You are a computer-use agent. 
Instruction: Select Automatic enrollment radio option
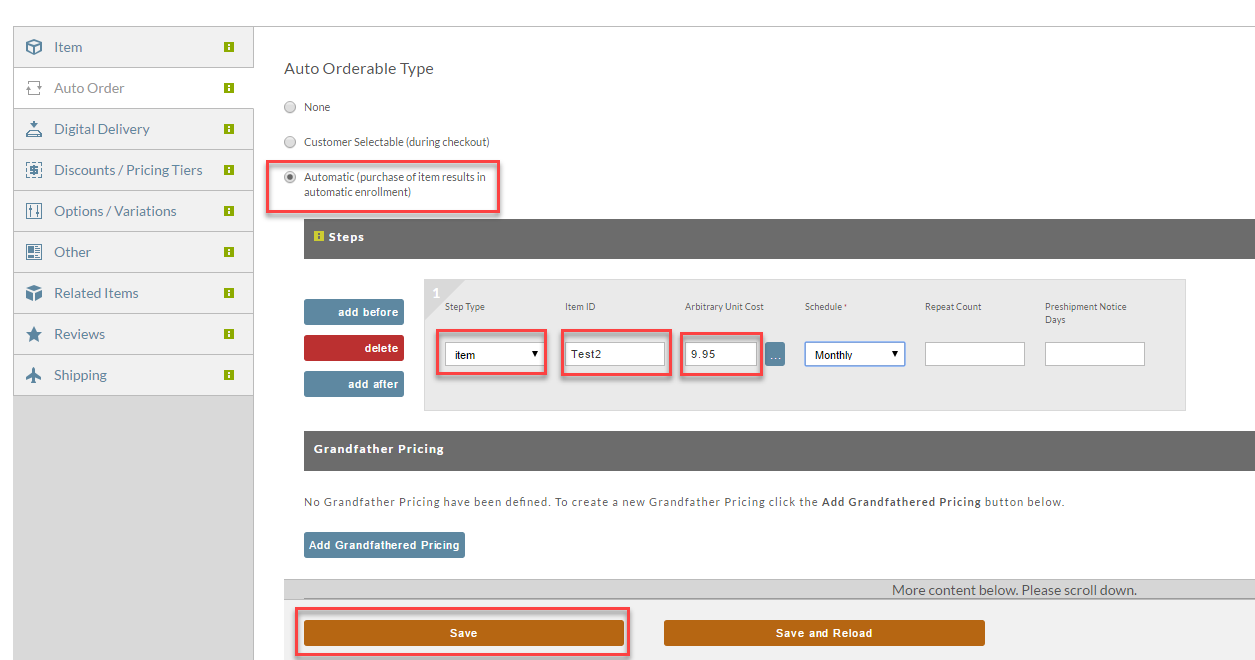290,177
